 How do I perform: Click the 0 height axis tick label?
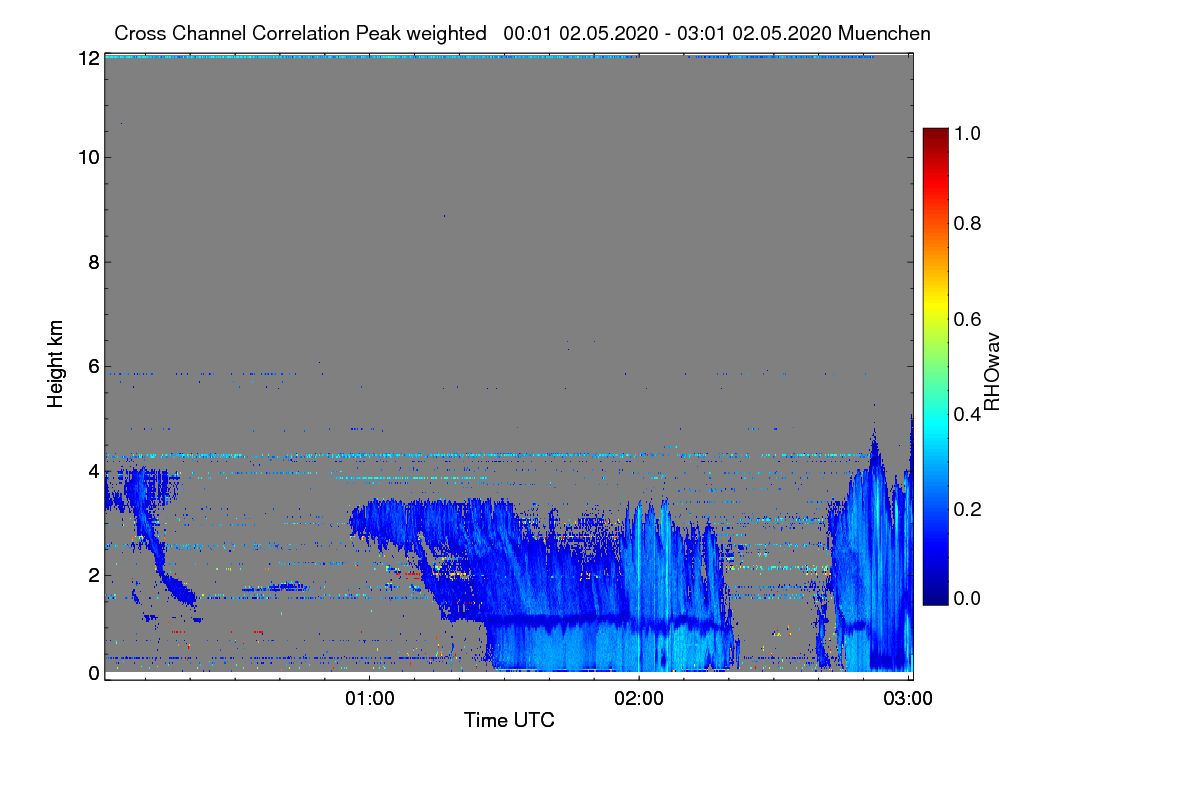(93, 673)
